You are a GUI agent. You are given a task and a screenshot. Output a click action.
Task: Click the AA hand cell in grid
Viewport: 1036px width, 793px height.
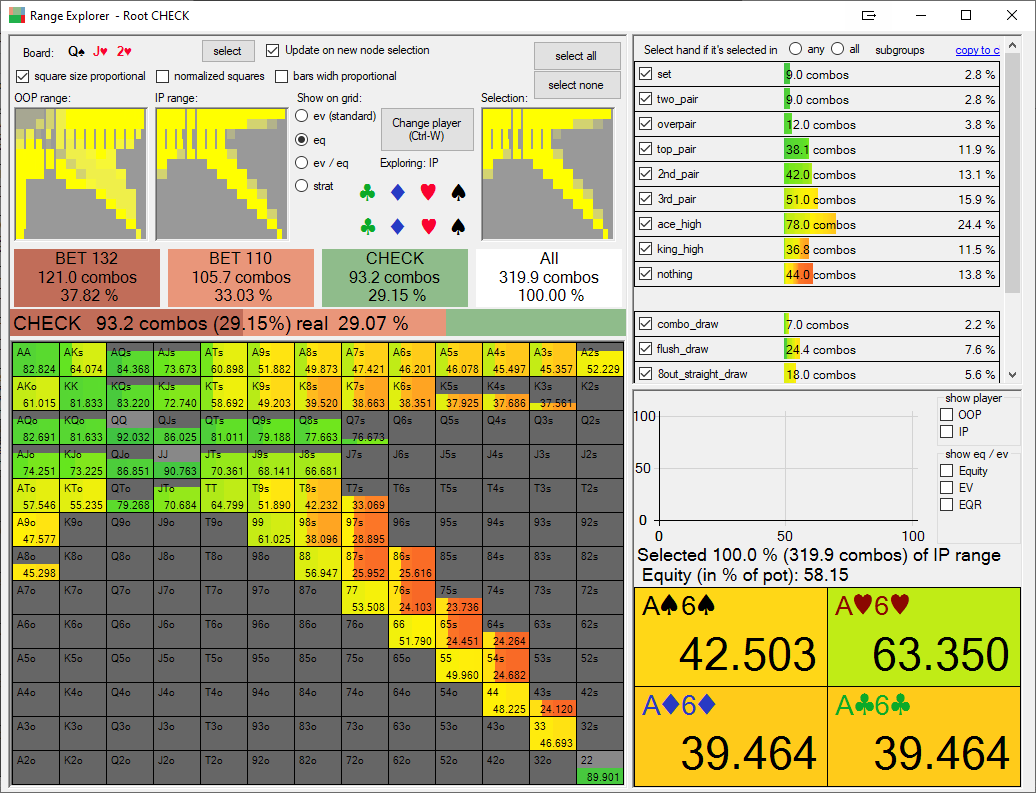36,359
